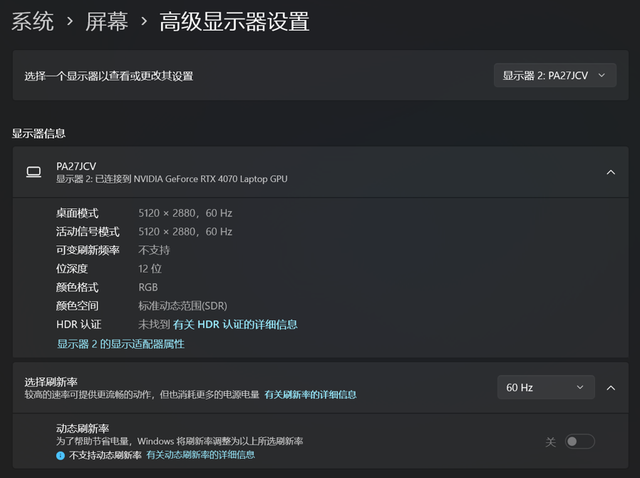Click the 动态刷新率 heading

(x=82, y=429)
